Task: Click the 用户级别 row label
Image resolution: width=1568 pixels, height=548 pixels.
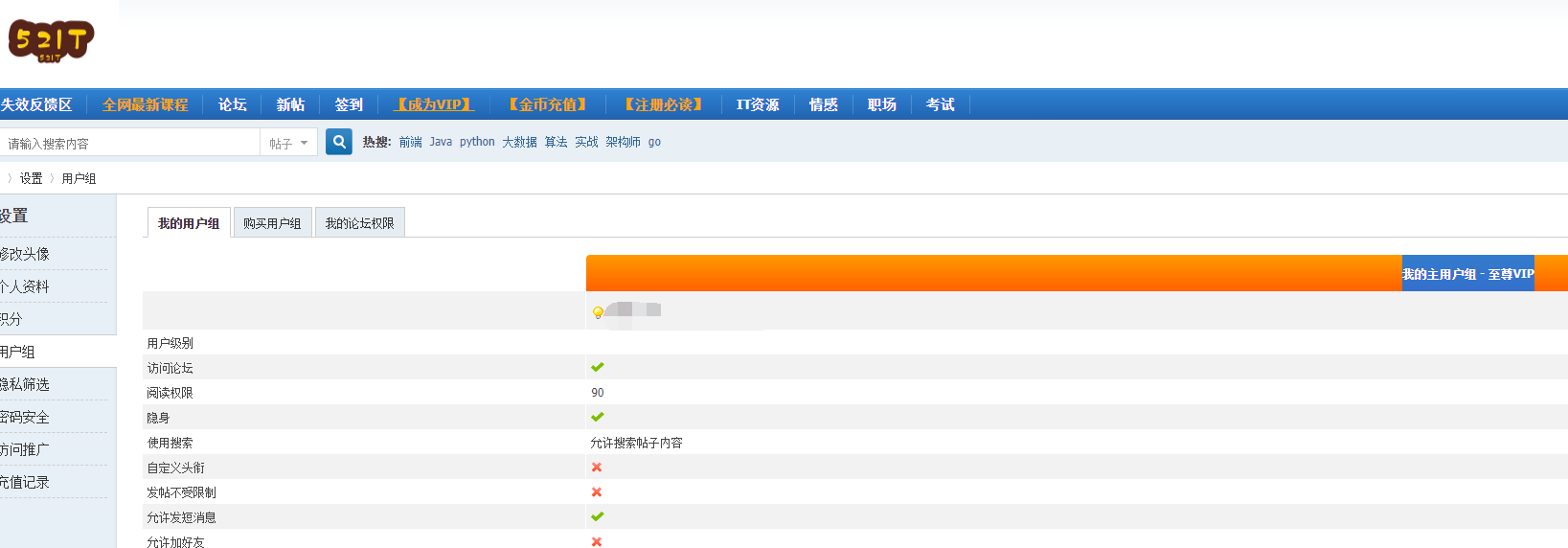Action: [x=170, y=343]
